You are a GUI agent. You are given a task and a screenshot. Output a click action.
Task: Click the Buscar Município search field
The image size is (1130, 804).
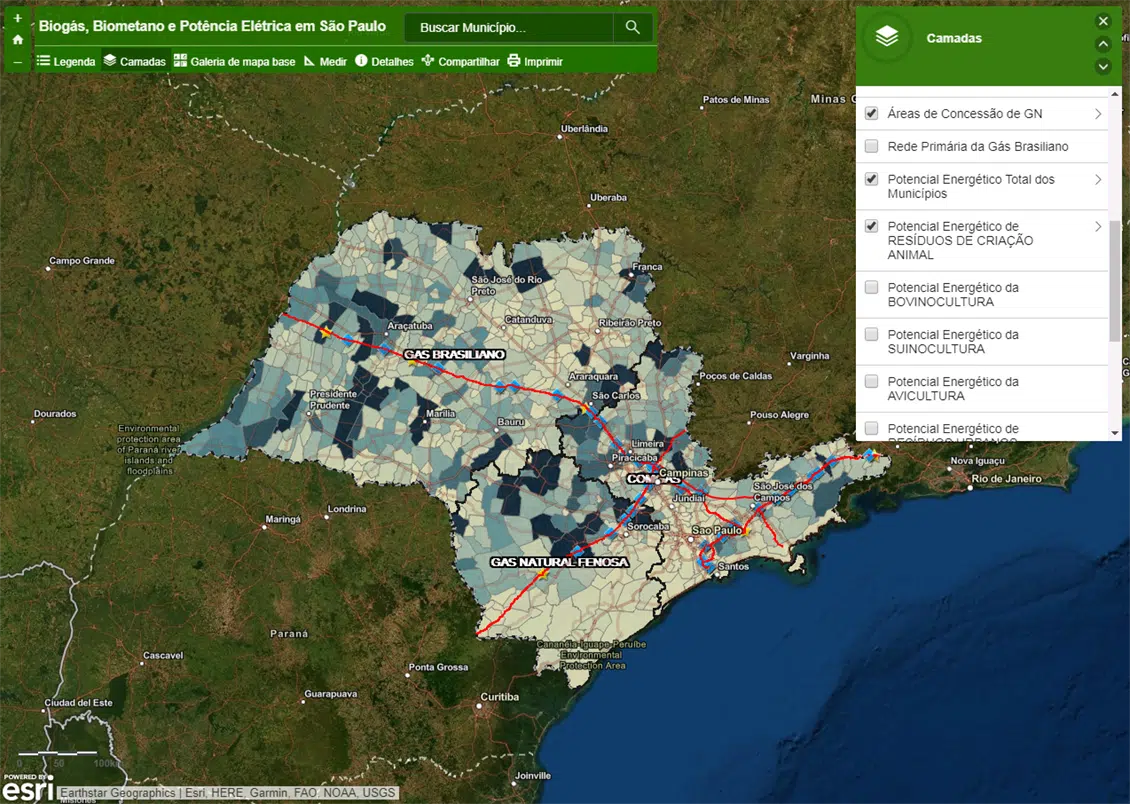(x=509, y=27)
